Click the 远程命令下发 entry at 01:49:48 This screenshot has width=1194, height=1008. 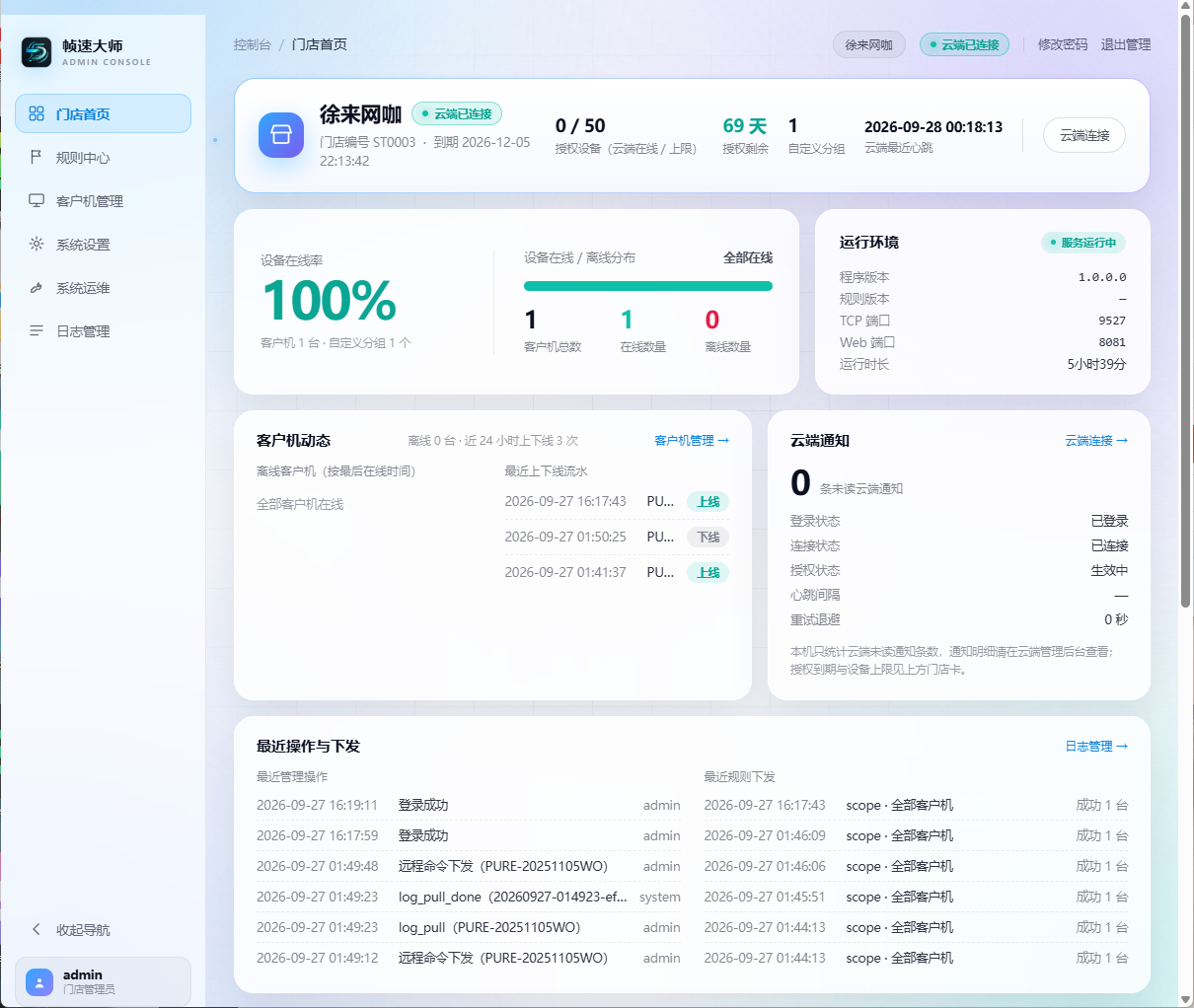469,866
